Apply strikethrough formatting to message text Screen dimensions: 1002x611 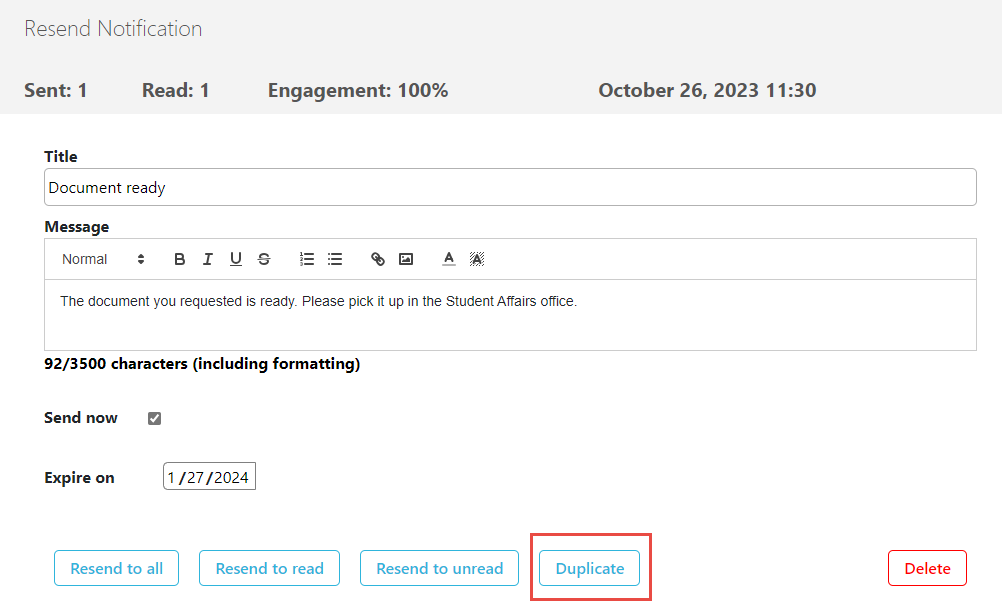(264, 259)
